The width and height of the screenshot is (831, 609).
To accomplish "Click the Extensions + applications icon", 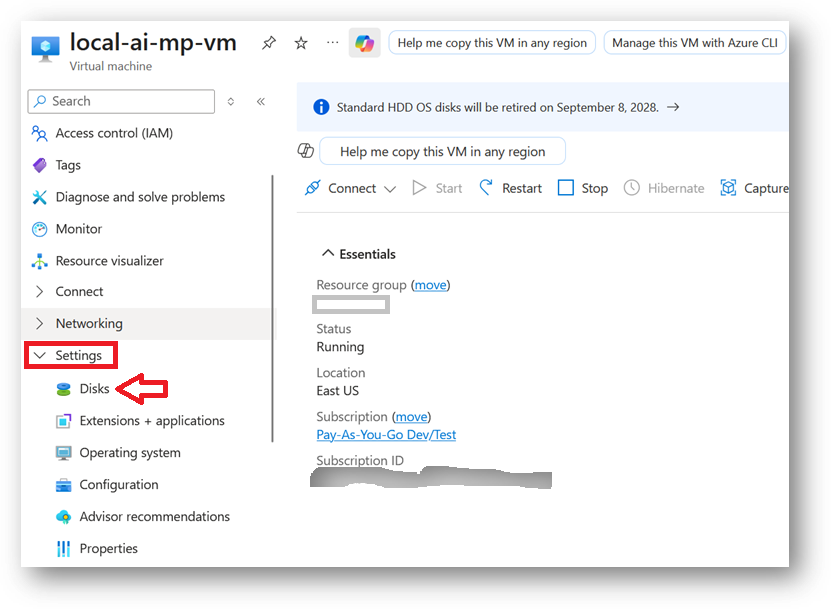I will 64,421.
